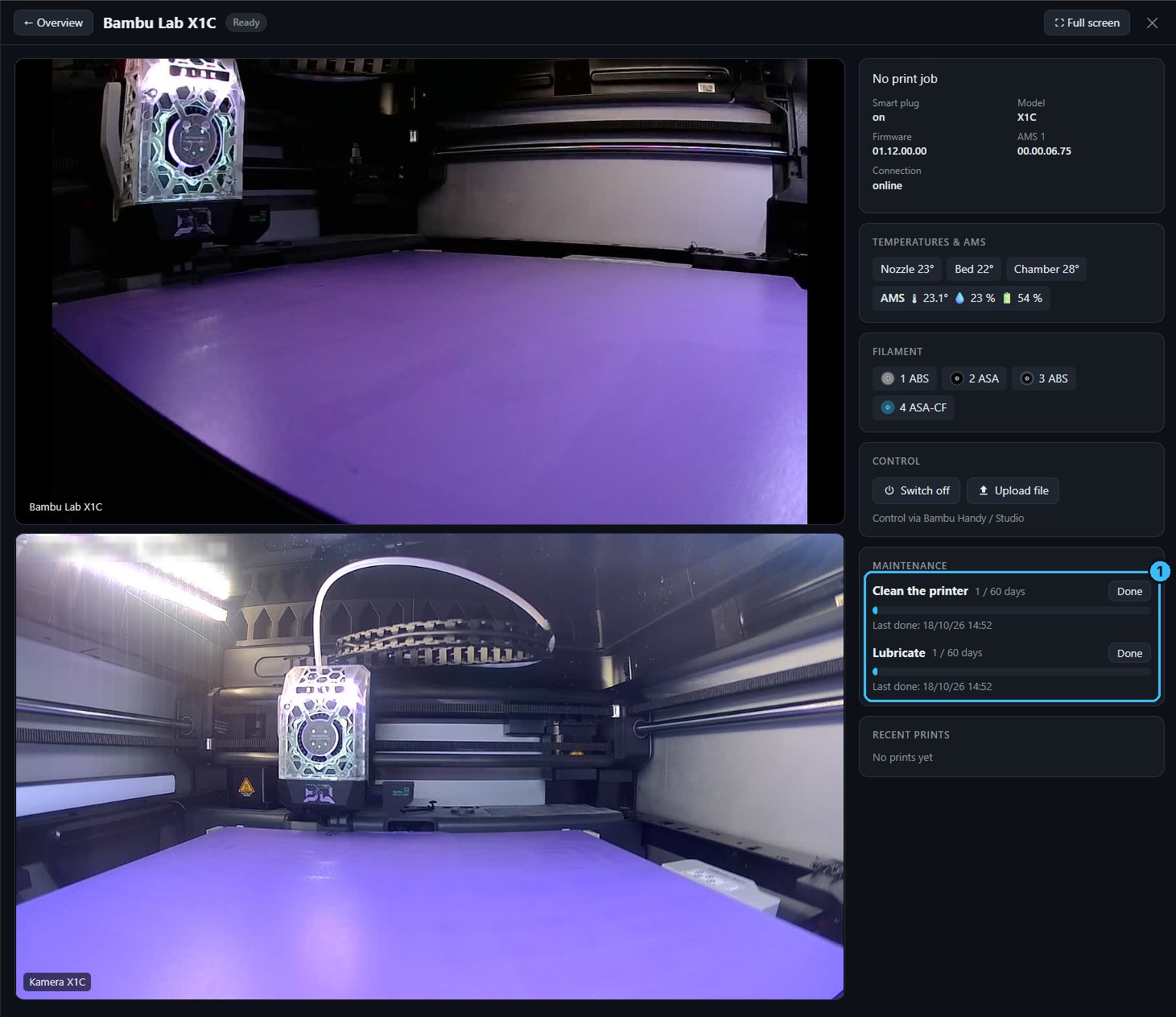Open the Bambu Lab X1C camera feed
The width and height of the screenshot is (1176, 1017).
[x=430, y=291]
